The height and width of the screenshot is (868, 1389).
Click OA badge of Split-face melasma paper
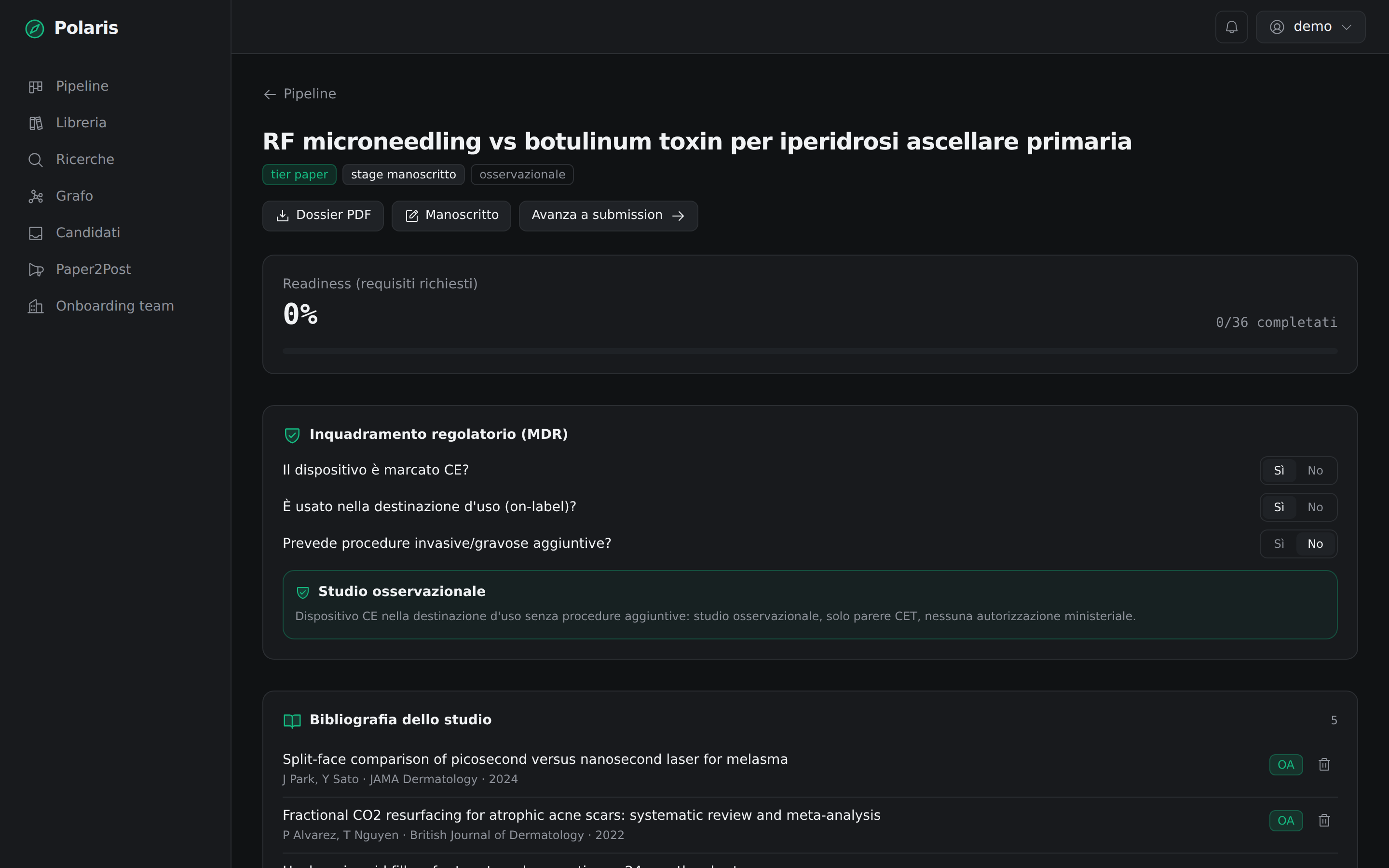pyautogui.click(x=1286, y=765)
